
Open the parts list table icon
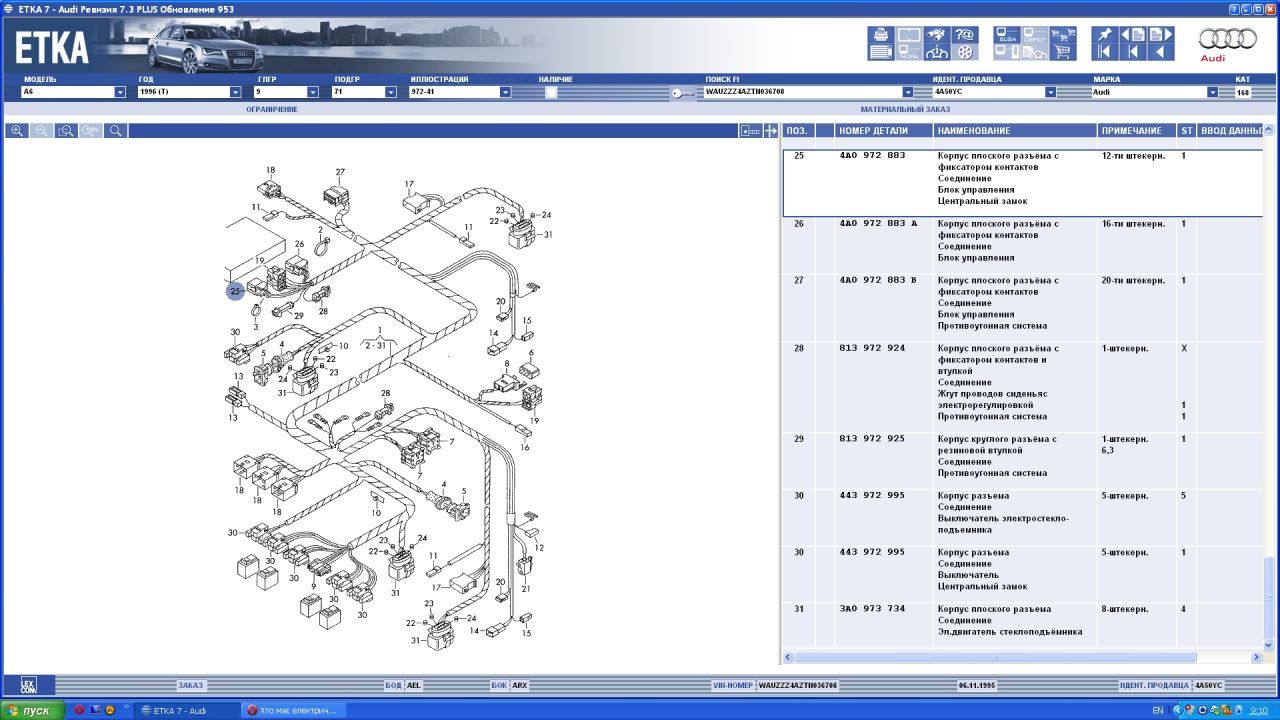point(881,52)
